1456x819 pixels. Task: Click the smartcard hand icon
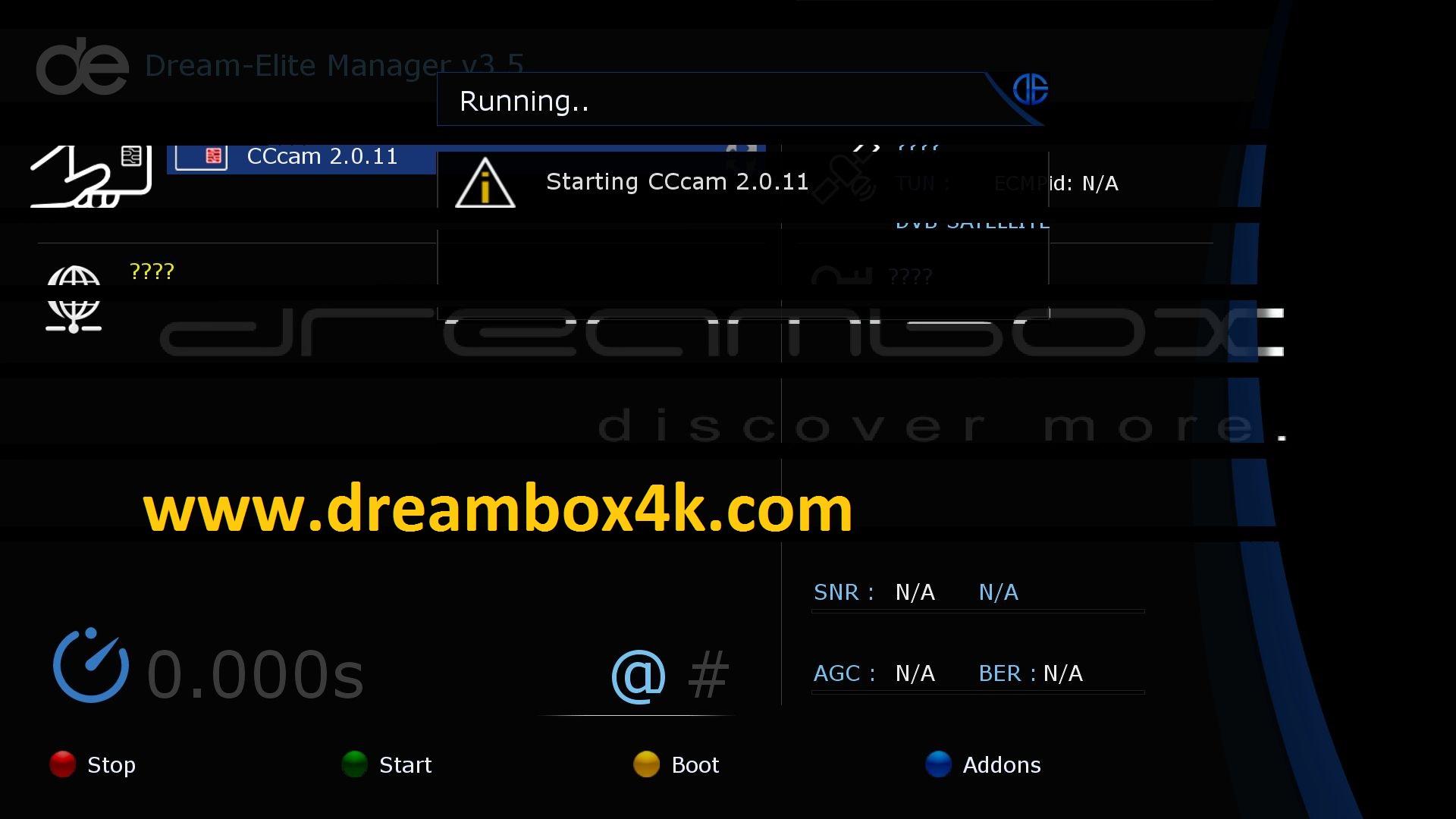(91, 176)
